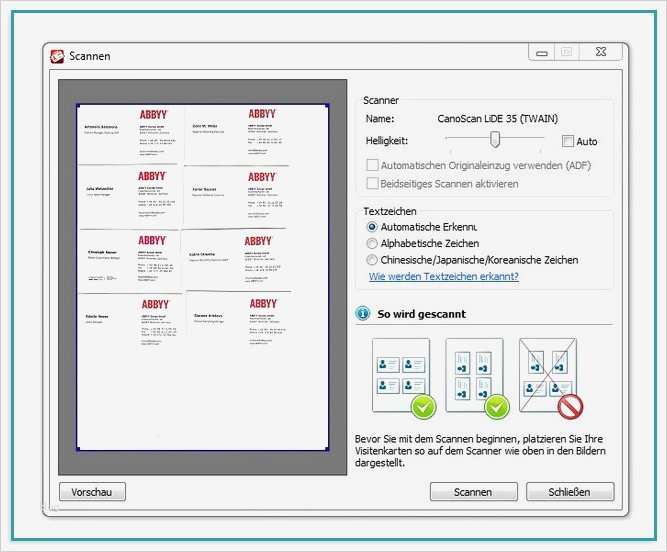Click the Schließen button
The image size is (667, 552).
(570, 492)
